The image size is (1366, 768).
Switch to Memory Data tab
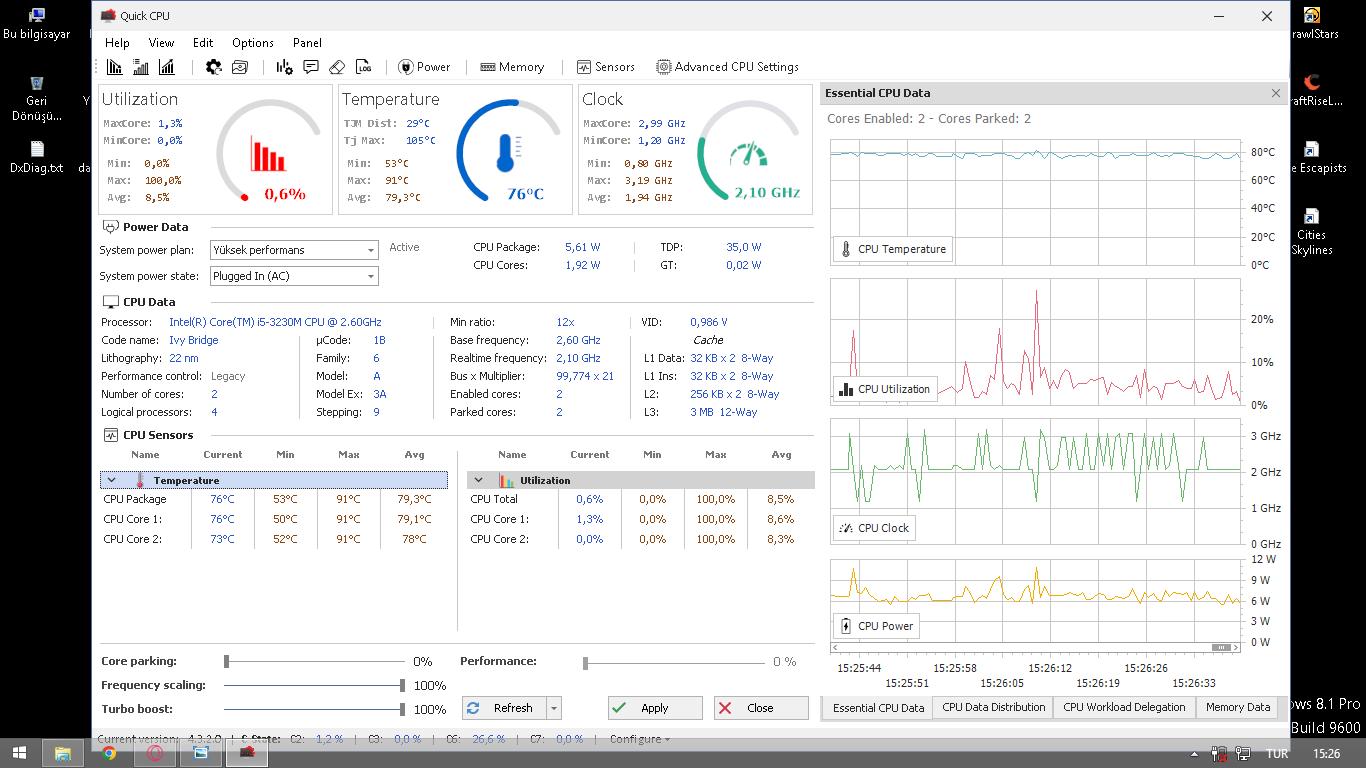[1238, 707]
